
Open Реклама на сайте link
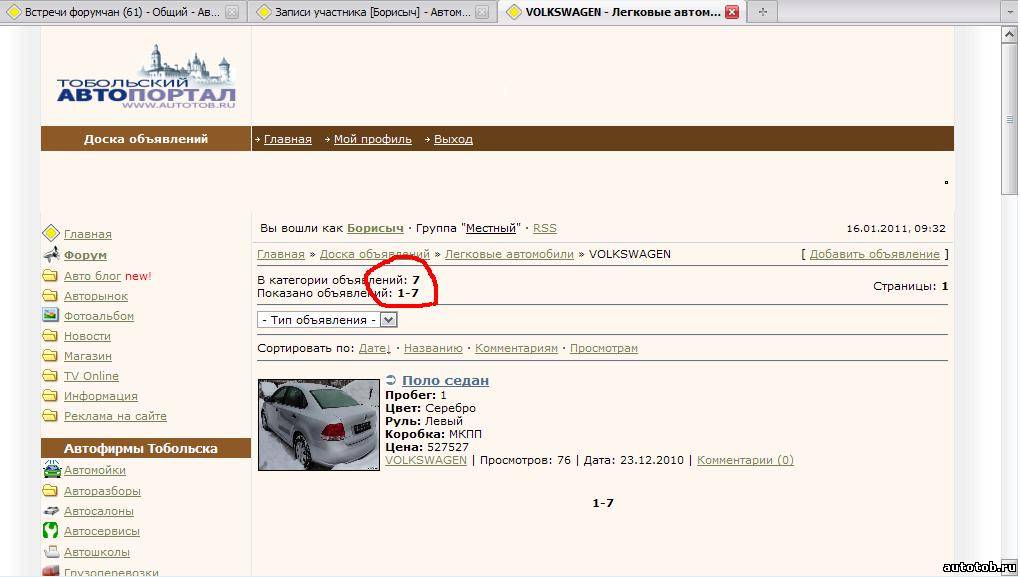(115, 416)
